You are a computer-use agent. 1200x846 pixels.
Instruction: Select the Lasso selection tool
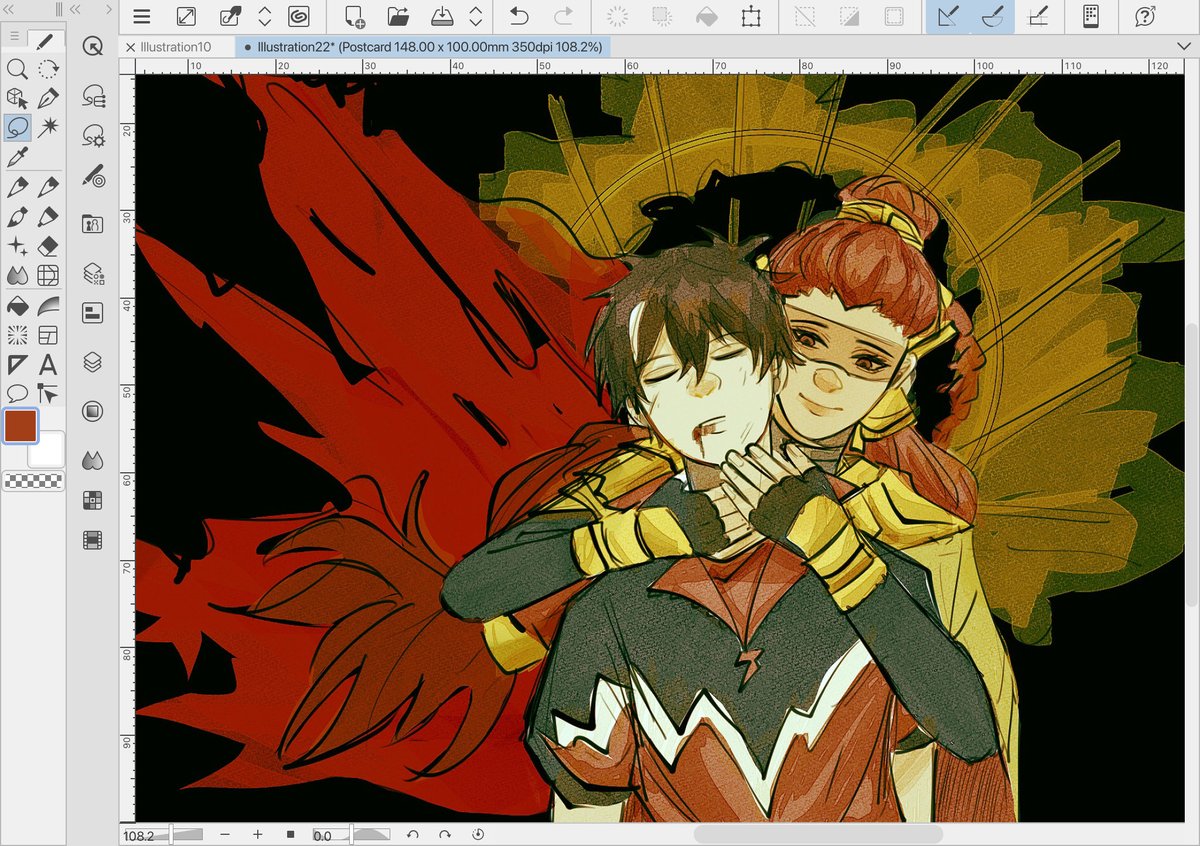click(x=17, y=127)
